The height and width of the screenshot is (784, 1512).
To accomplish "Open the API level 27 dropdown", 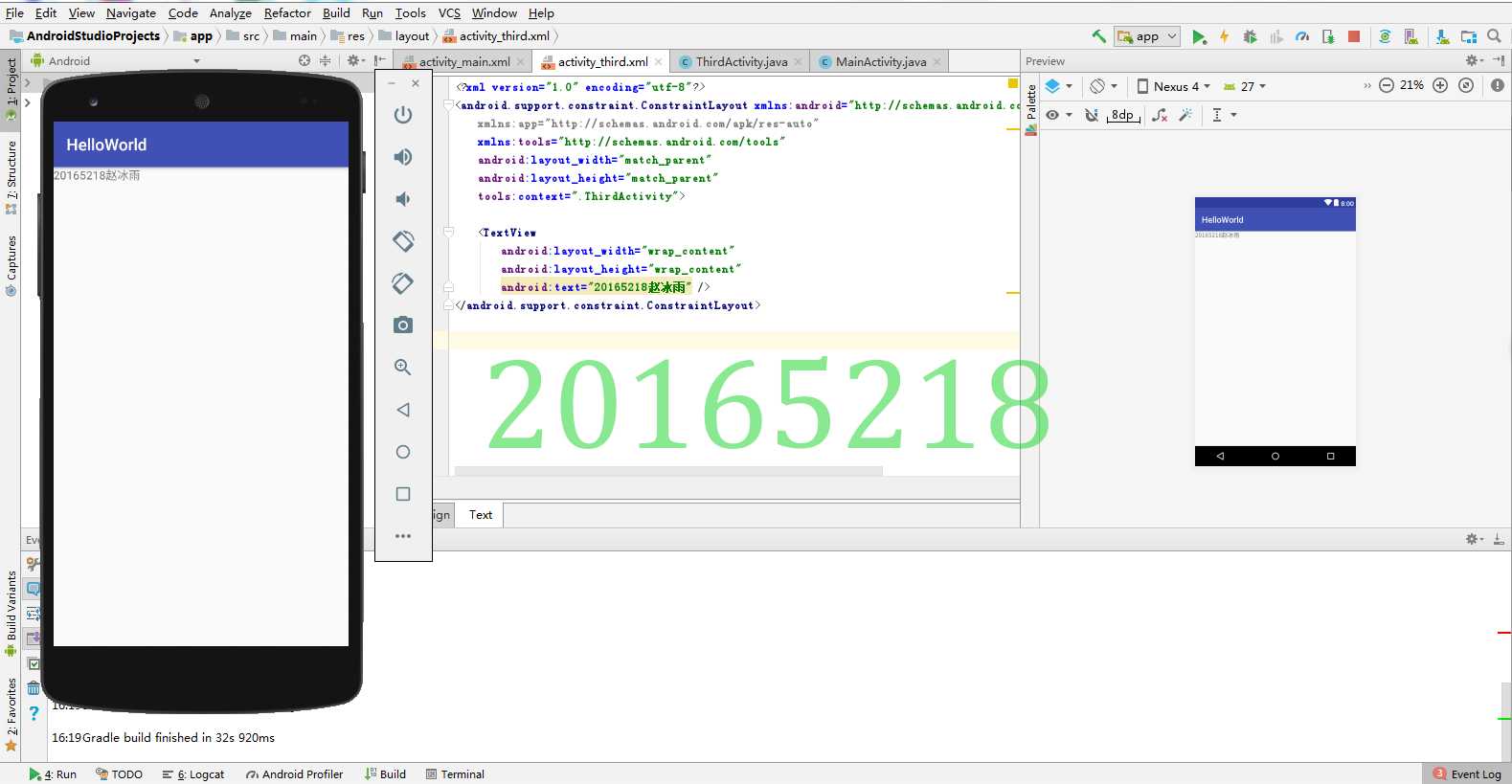I will [x=1244, y=86].
